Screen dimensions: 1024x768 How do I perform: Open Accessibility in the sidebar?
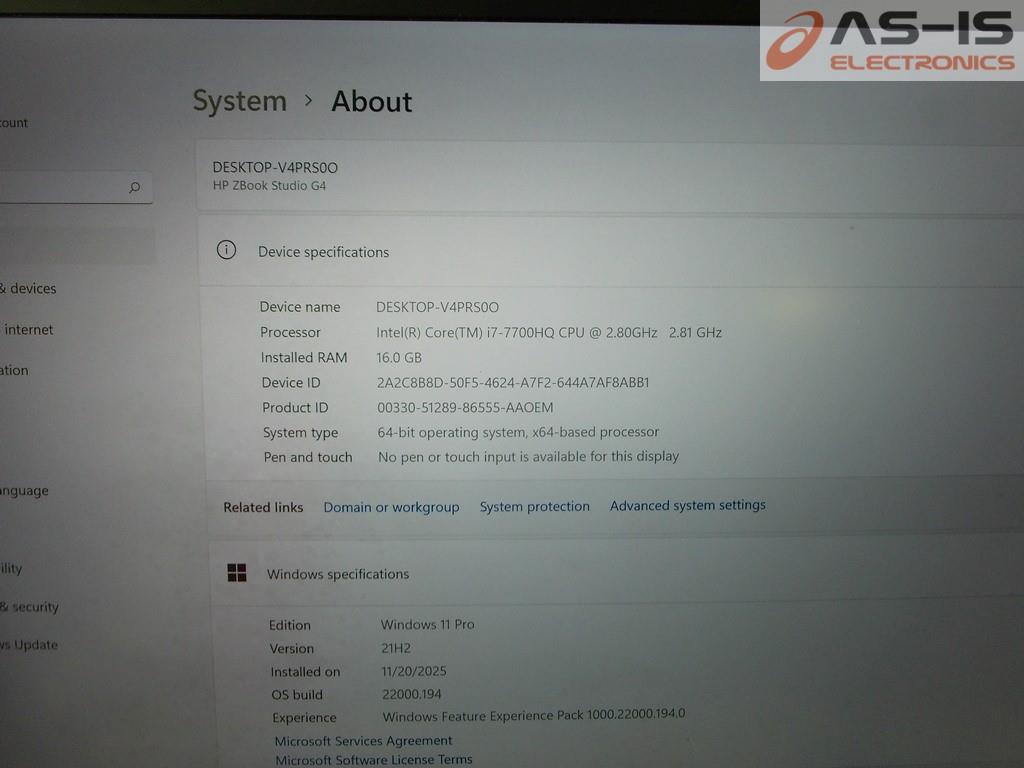tap(12, 568)
